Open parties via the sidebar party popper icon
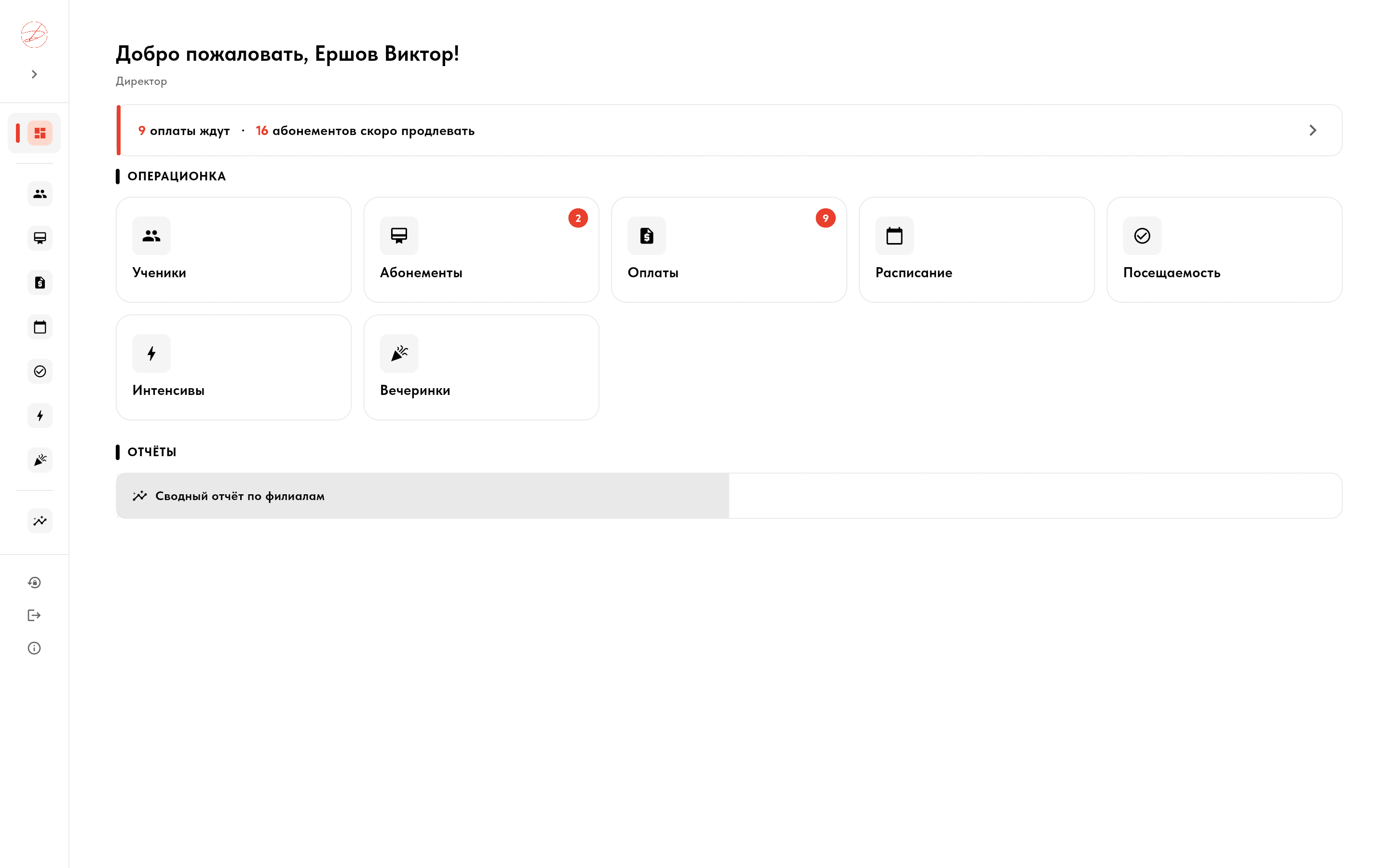Screen dimensions: 1389x868 [40, 460]
